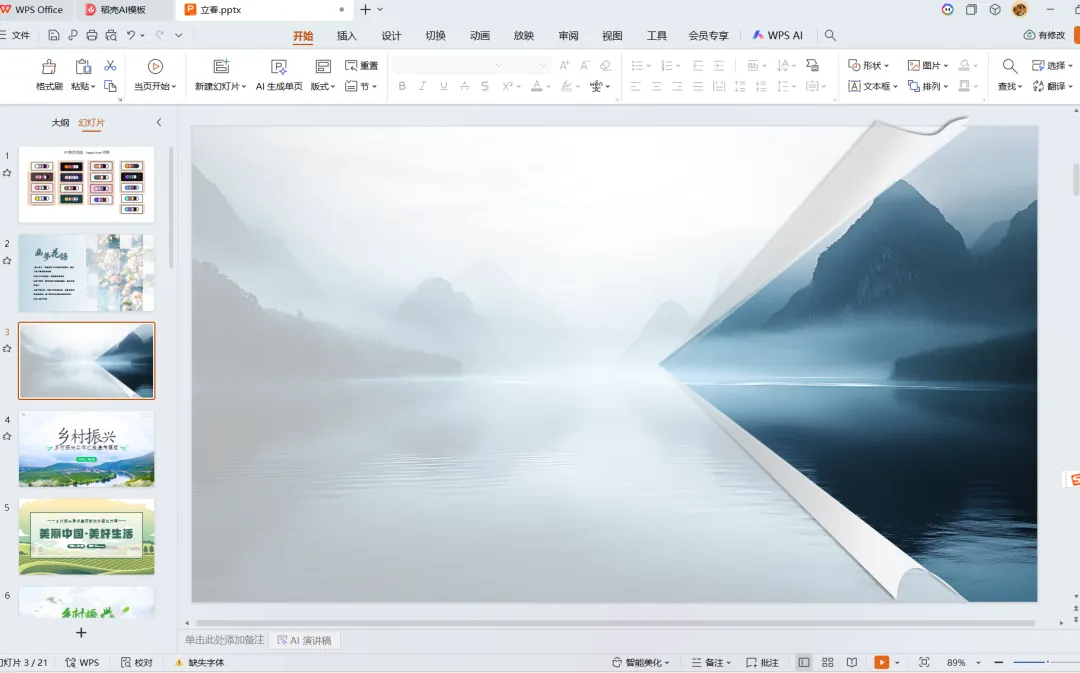
Task: Click the WPS AI button
Action: 778,35
